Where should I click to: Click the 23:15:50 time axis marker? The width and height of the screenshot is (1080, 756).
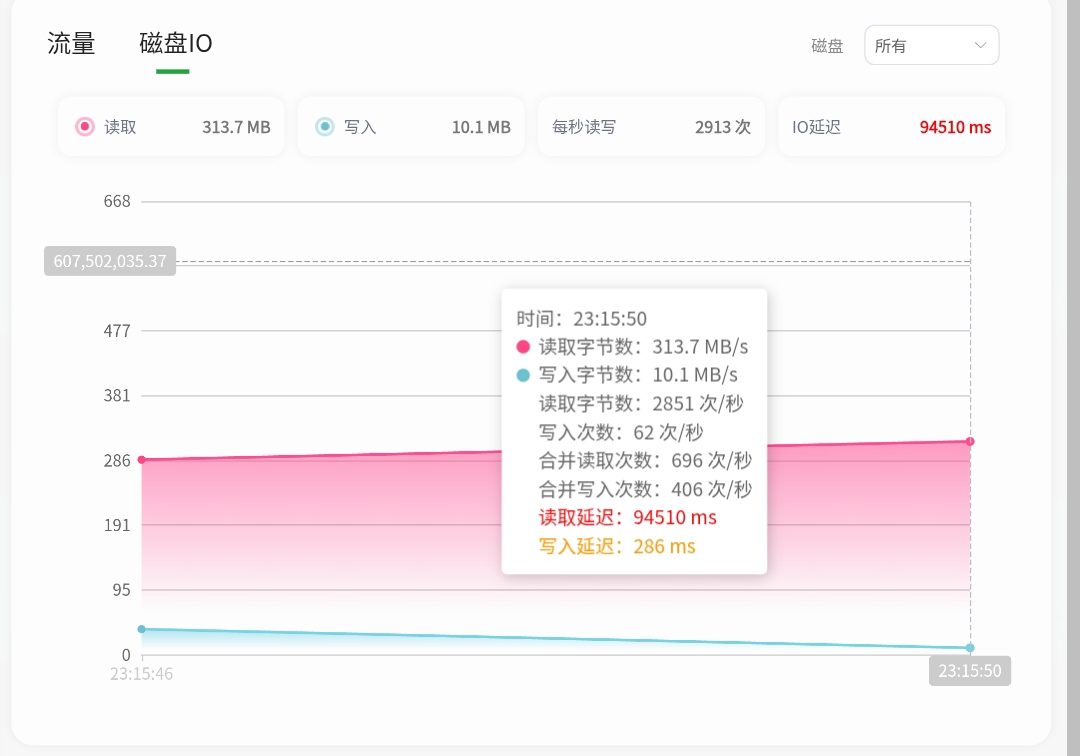click(969, 671)
